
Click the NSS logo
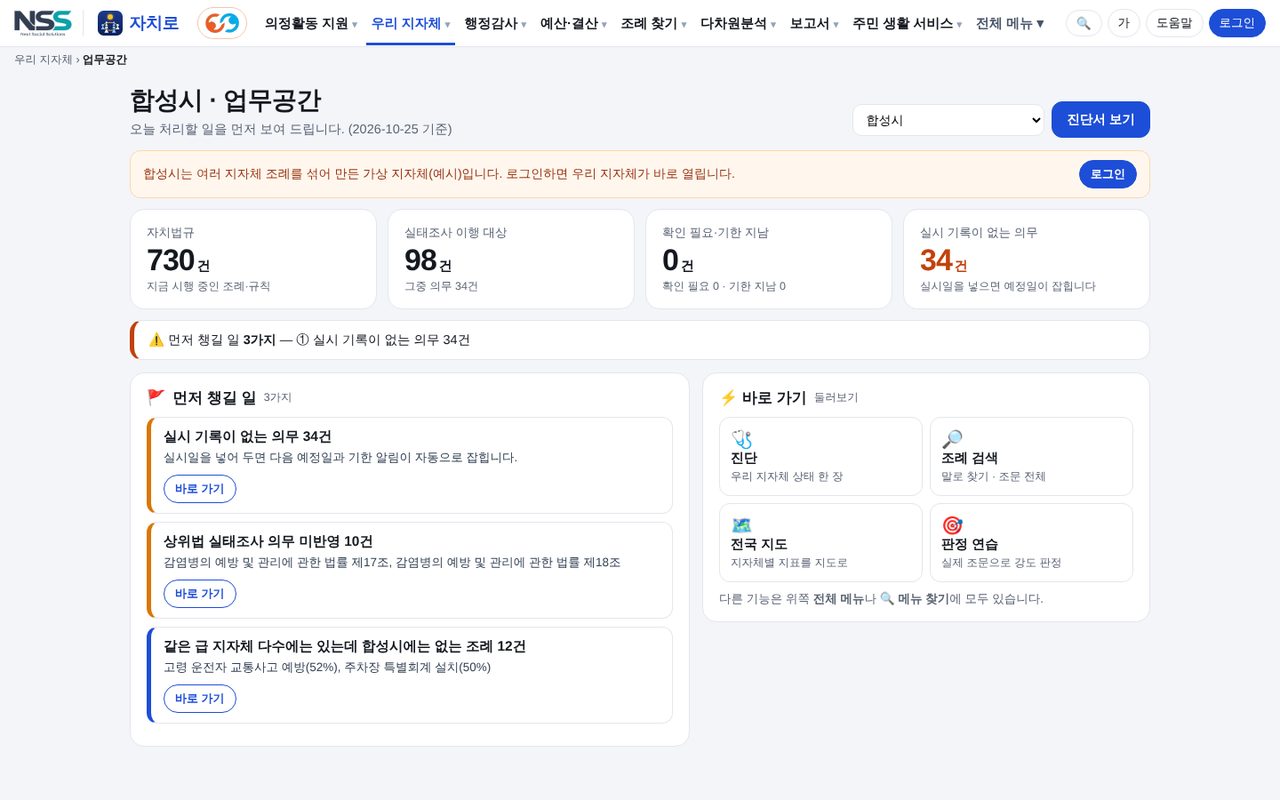[43, 23]
